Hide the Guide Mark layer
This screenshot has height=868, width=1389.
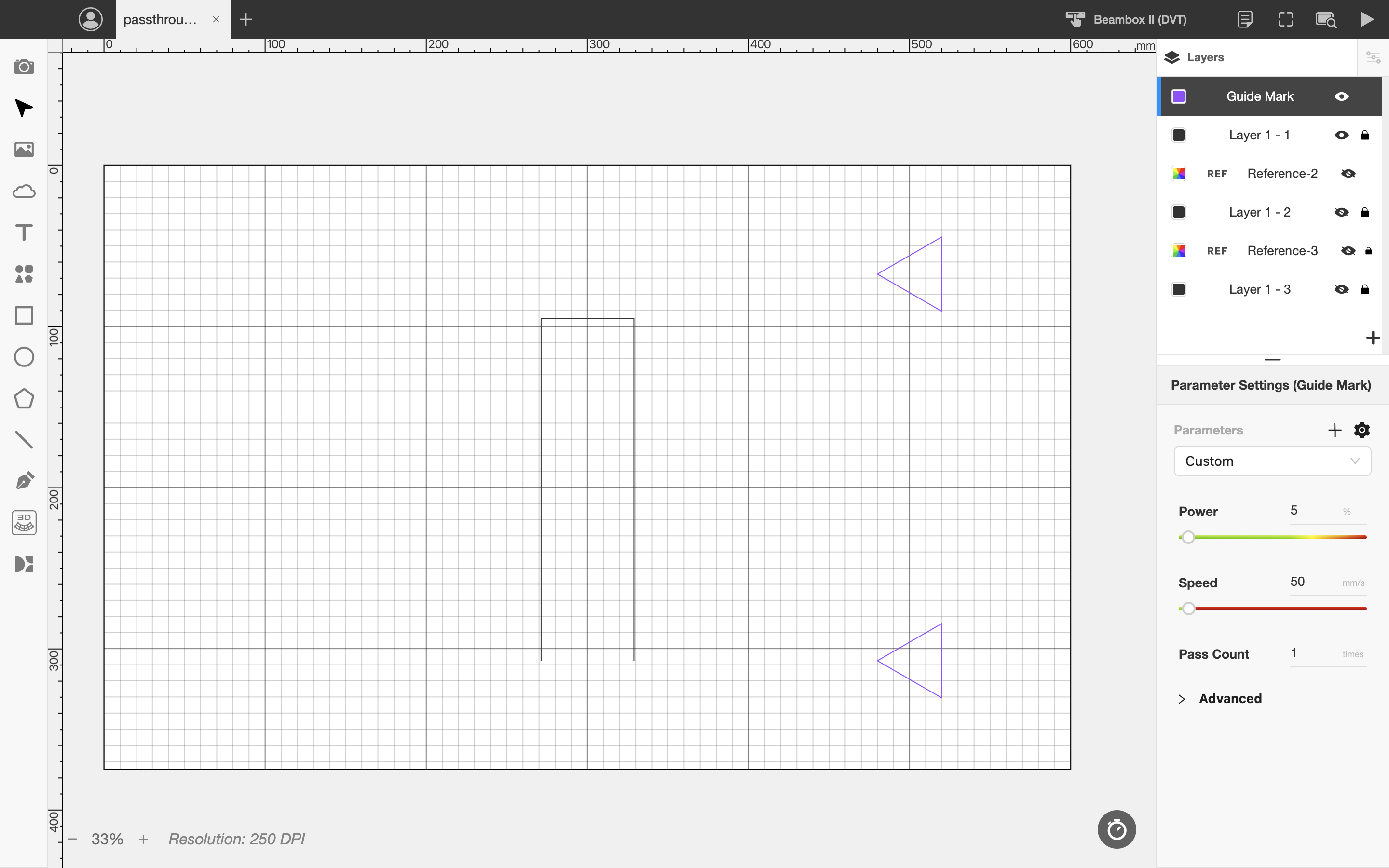pyautogui.click(x=1341, y=96)
